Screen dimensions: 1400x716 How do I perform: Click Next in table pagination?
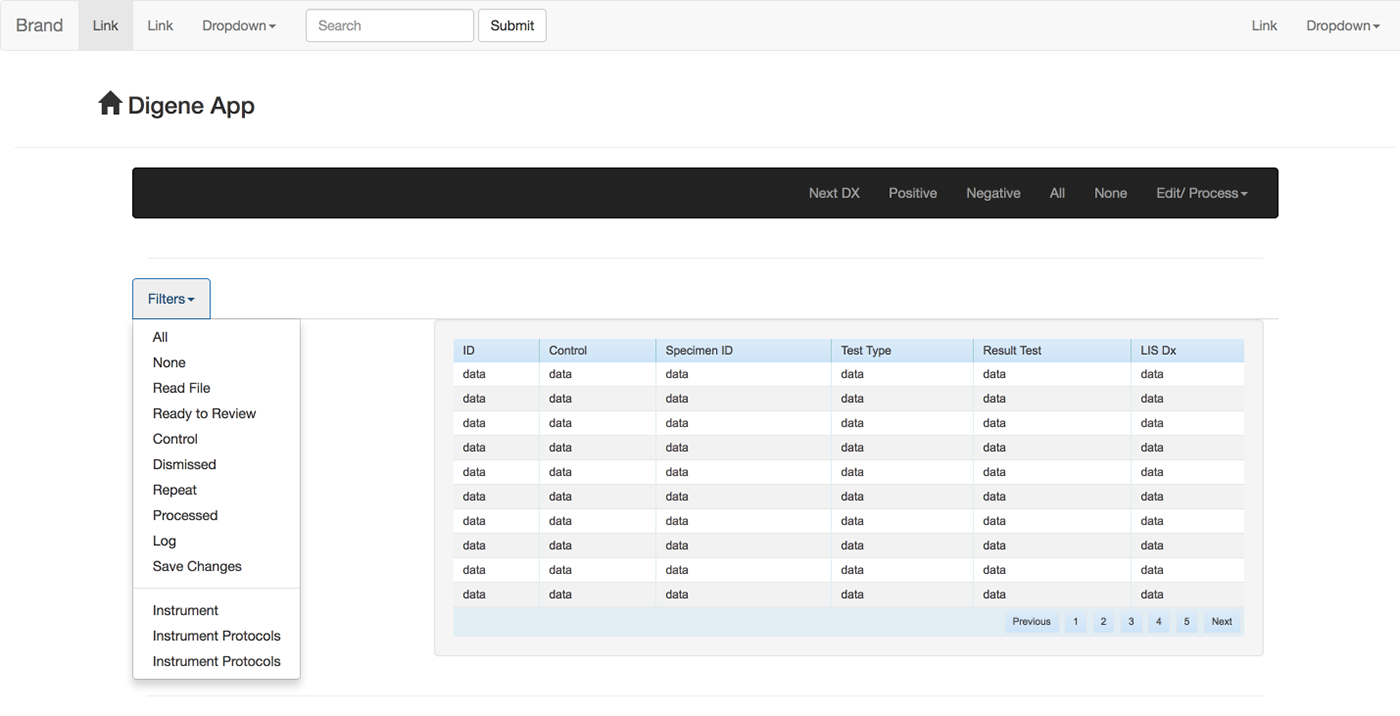pyautogui.click(x=1222, y=622)
